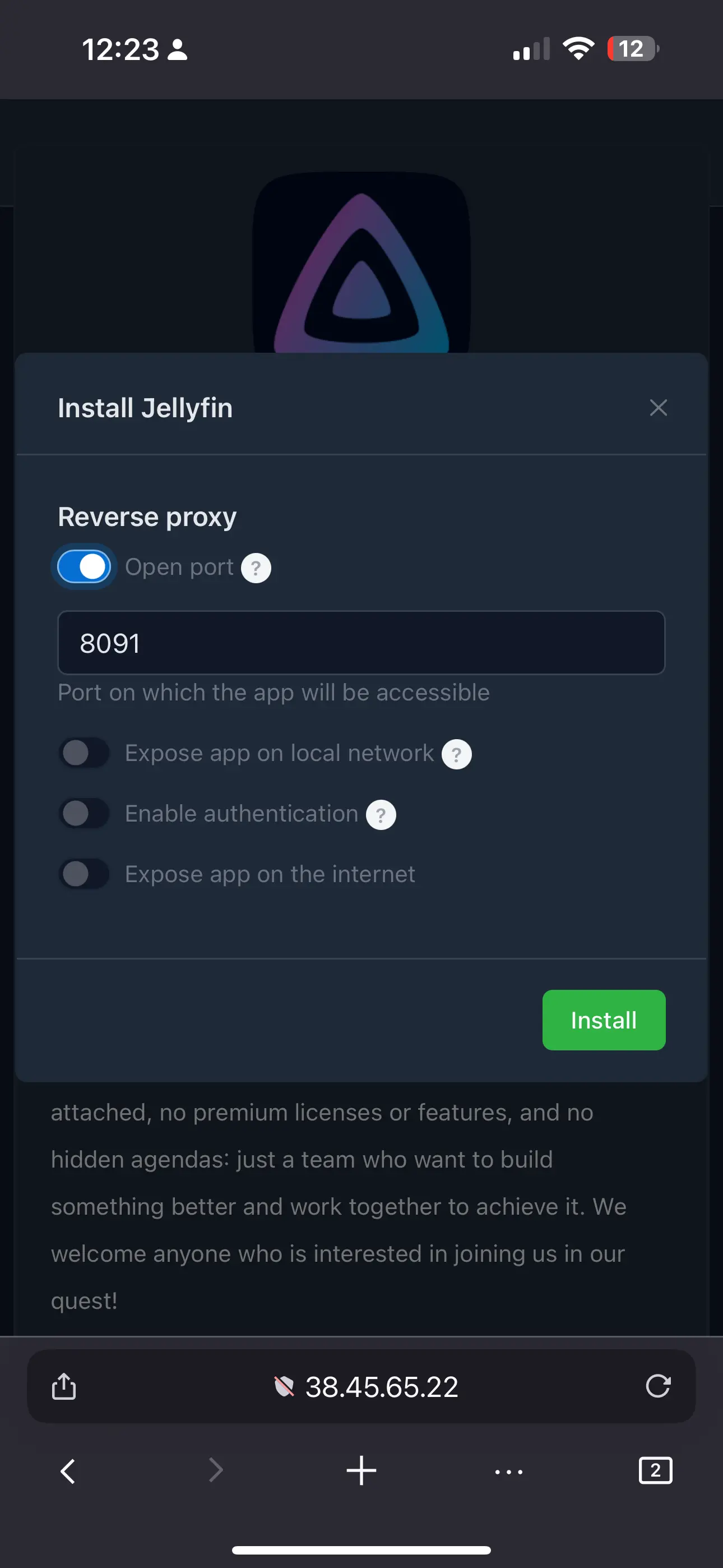
Task: Show help for Expose app on local network
Action: 456,754
